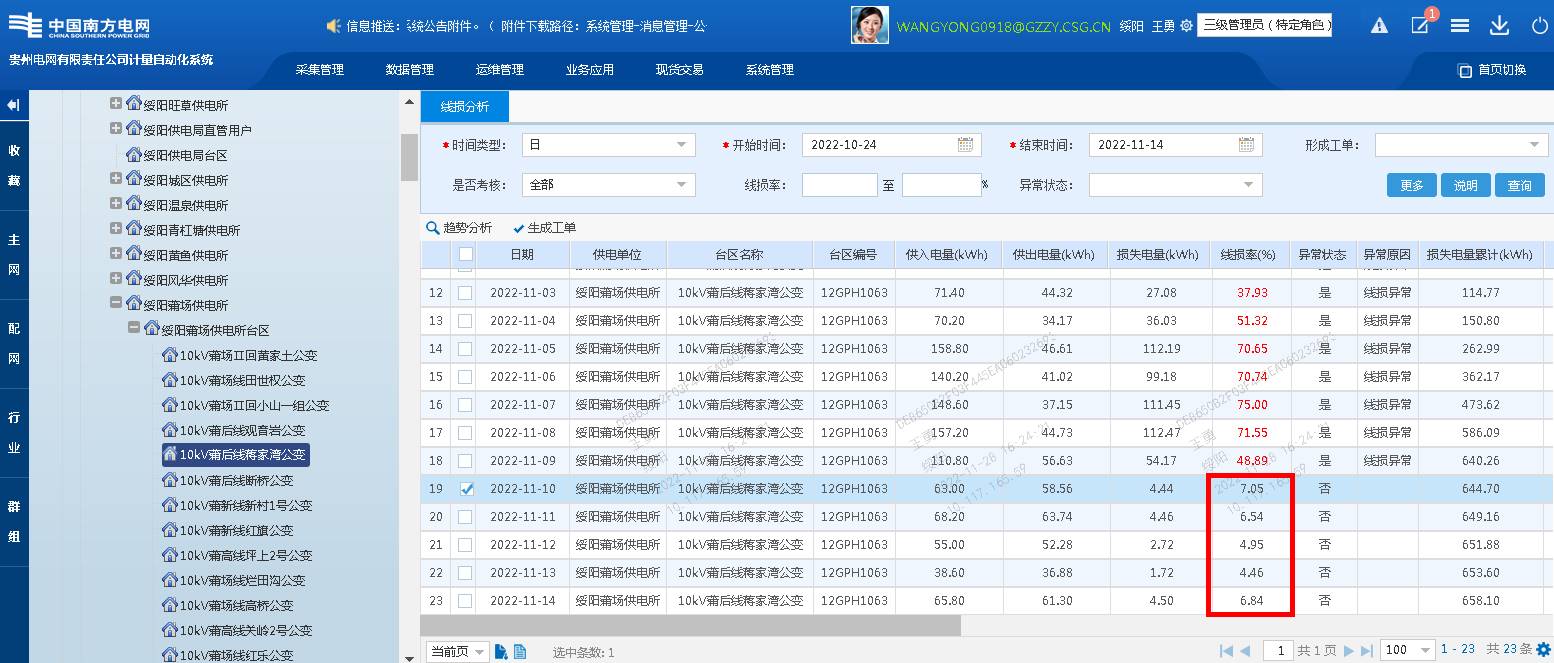Expand the 绥阳旺草供电所 tree node
The height and width of the screenshot is (663, 1554).
pyautogui.click(x=116, y=103)
